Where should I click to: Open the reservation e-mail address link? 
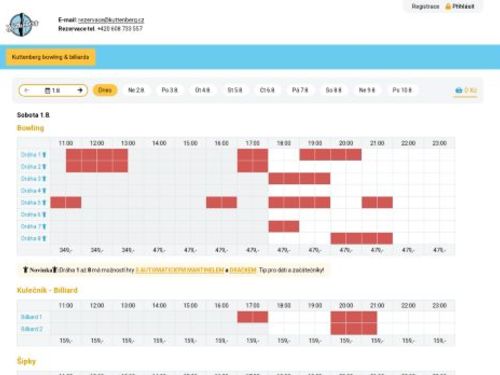click(111, 20)
